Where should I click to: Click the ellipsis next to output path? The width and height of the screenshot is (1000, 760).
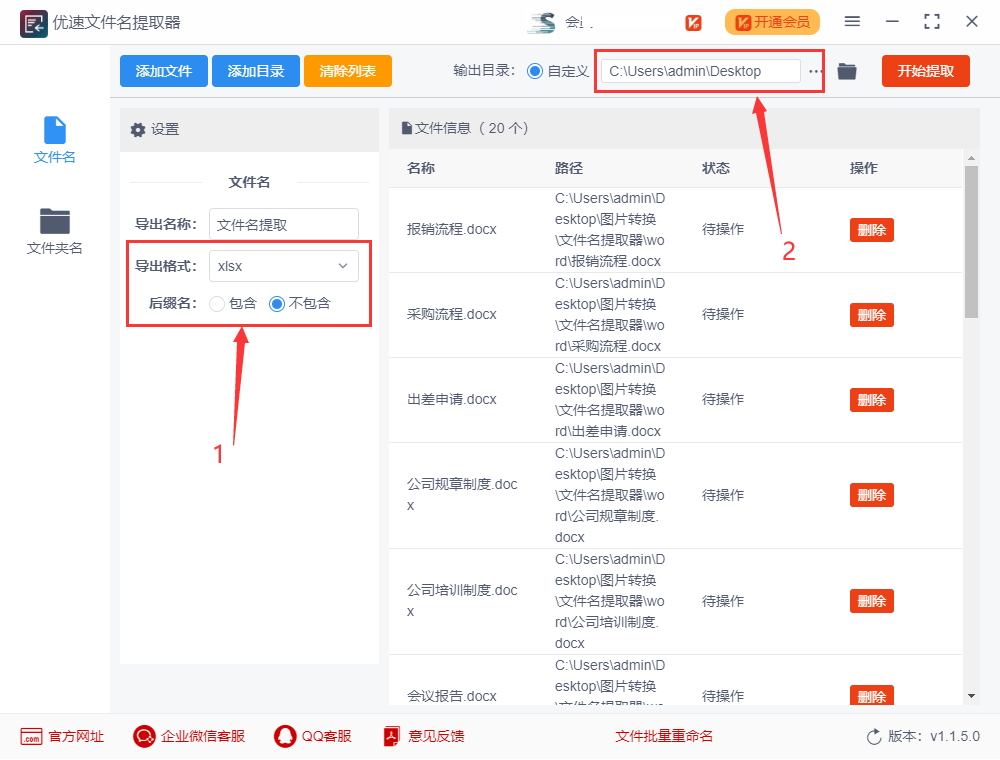coord(814,71)
